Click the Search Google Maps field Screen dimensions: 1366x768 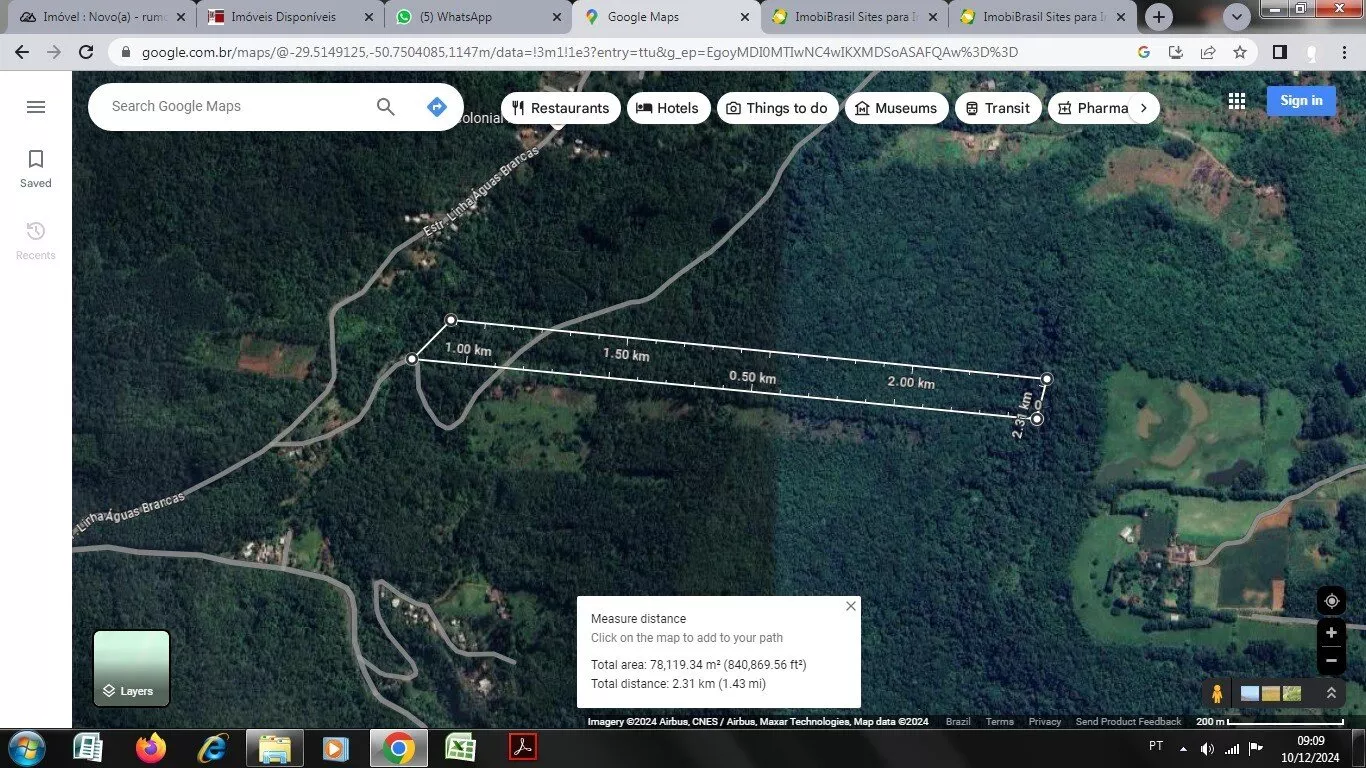235,107
